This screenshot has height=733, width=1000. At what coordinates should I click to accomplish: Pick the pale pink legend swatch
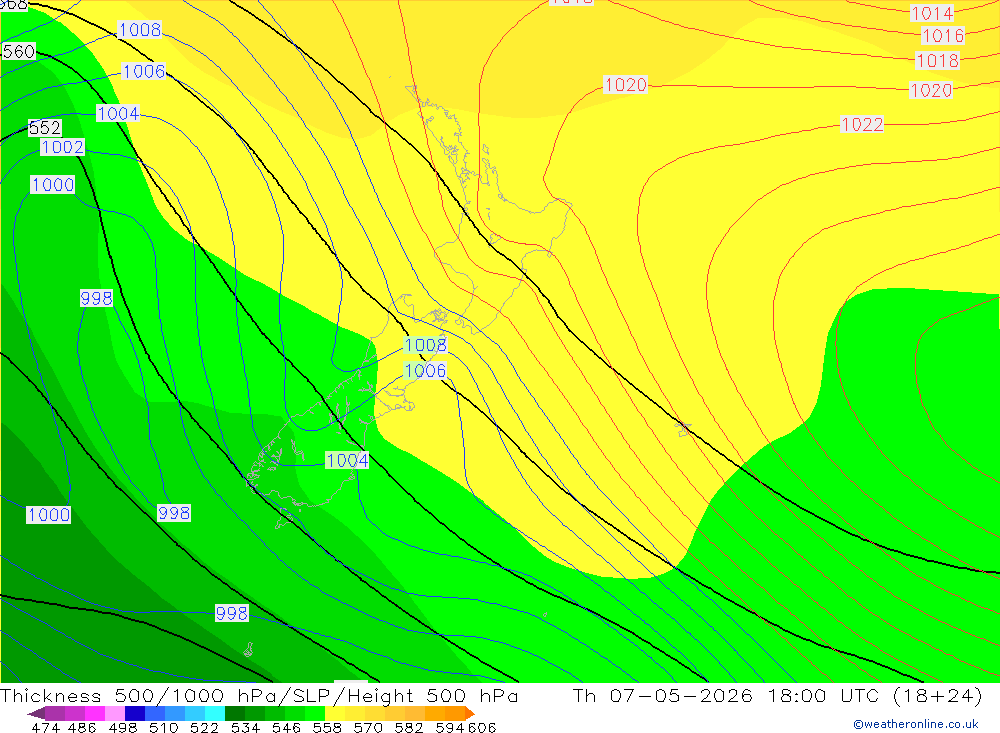[x=115, y=713]
